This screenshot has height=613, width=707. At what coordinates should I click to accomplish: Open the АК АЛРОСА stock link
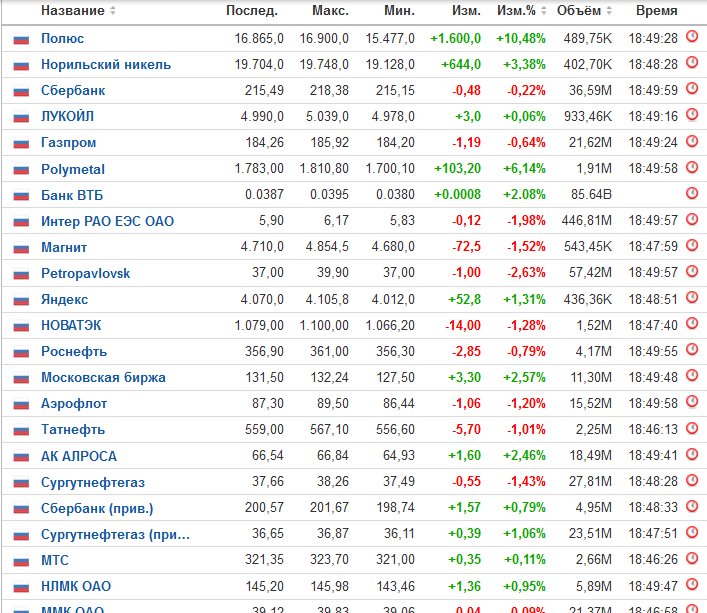(x=79, y=457)
